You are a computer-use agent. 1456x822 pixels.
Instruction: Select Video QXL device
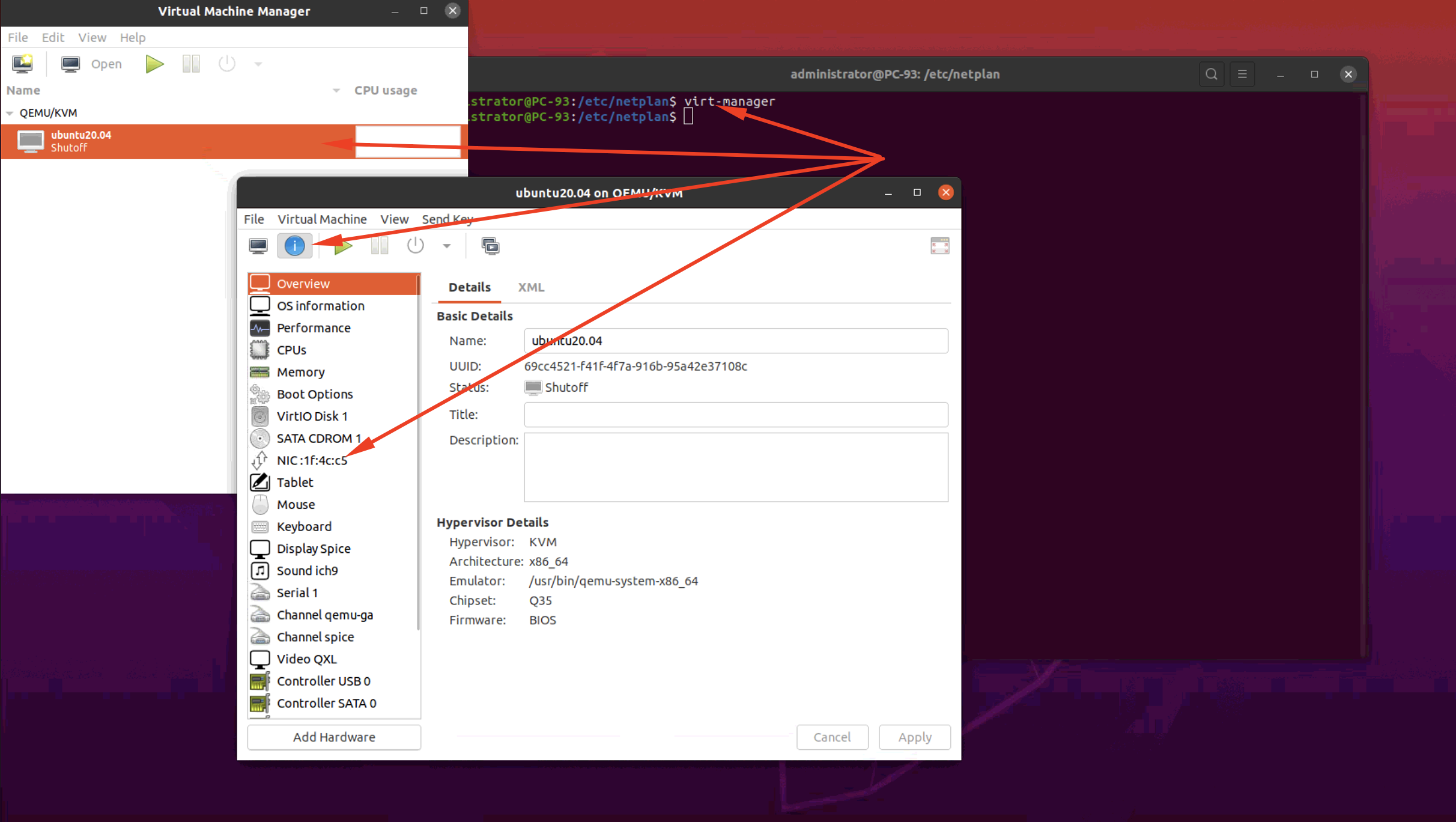point(333,659)
